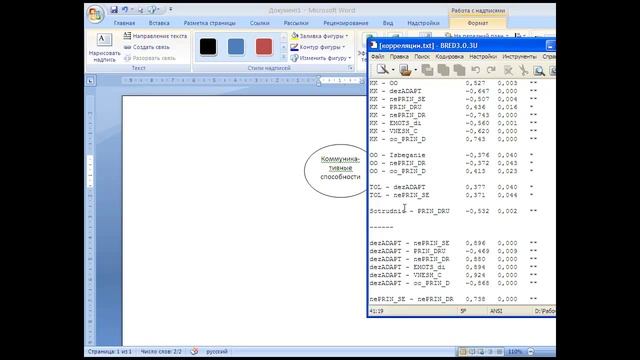The image size is (640, 360).
Task: Open Настройки menu in BRED3
Action: click(483, 56)
